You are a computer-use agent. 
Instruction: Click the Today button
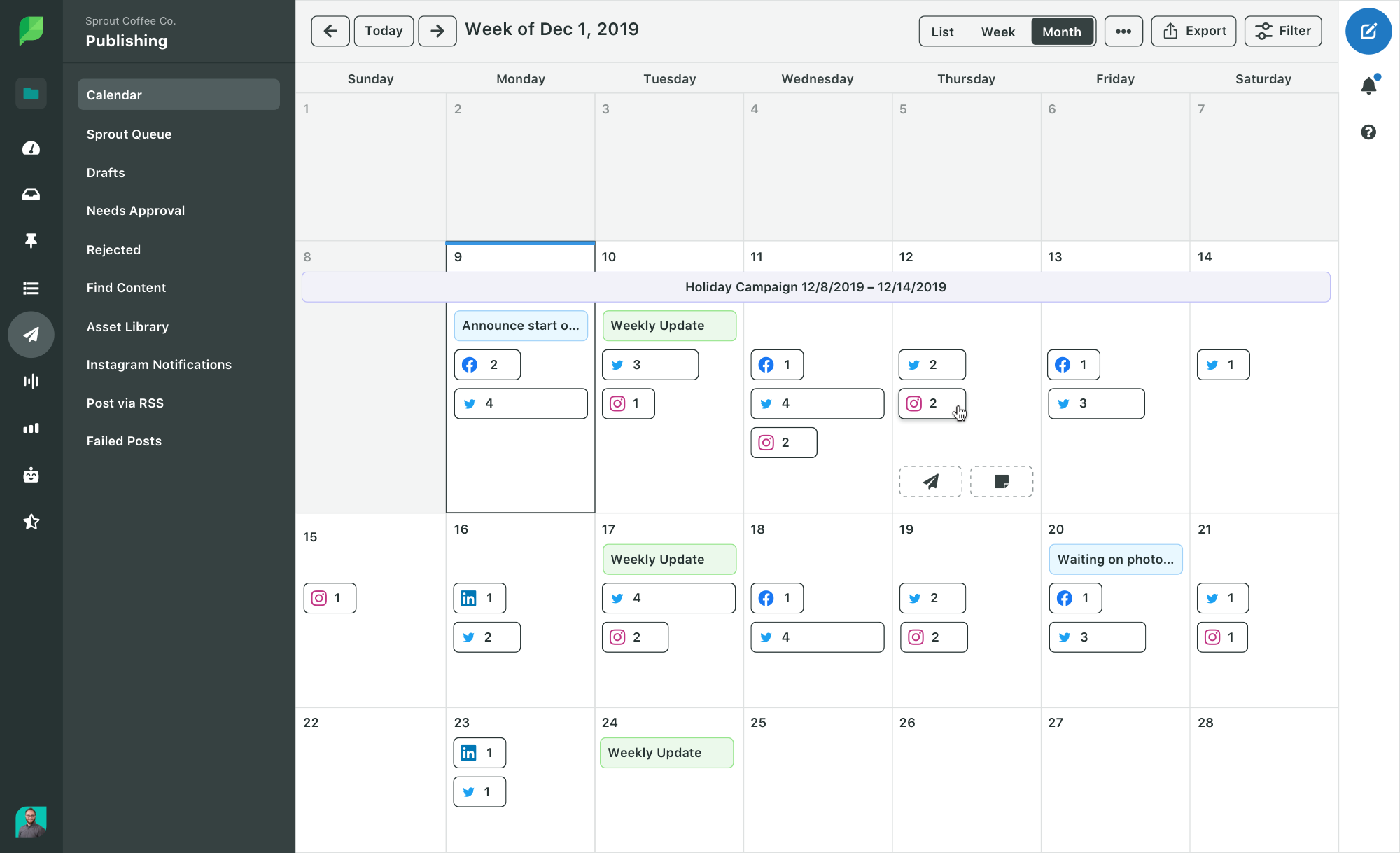[383, 31]
